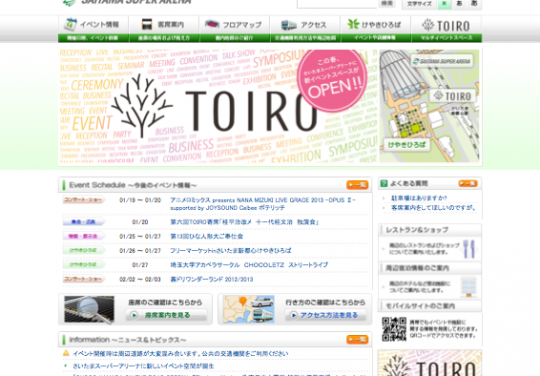The image size is (540, 376).
Task: Click the Saitama Super Arena label on map
Action: click(442, 61)
